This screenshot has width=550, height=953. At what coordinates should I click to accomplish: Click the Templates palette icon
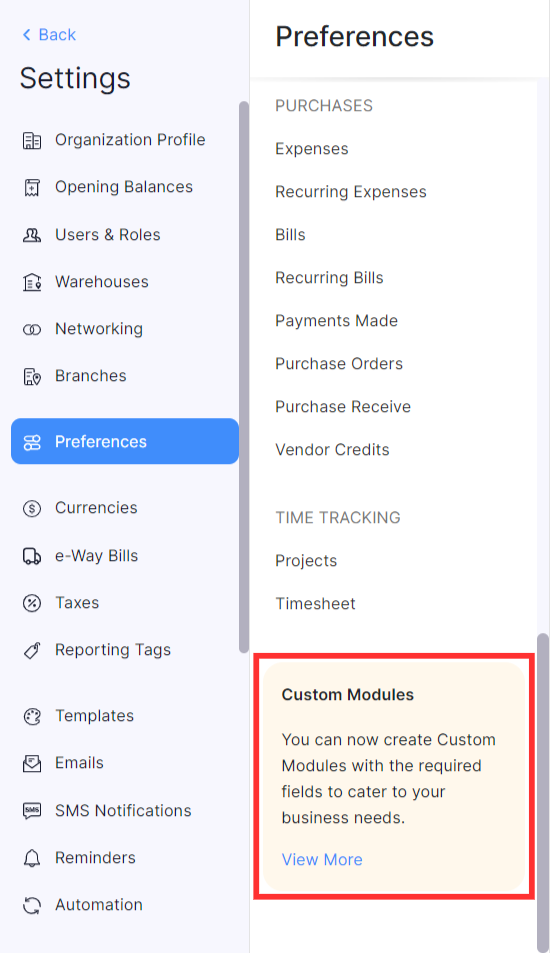(x=32, y=717)
